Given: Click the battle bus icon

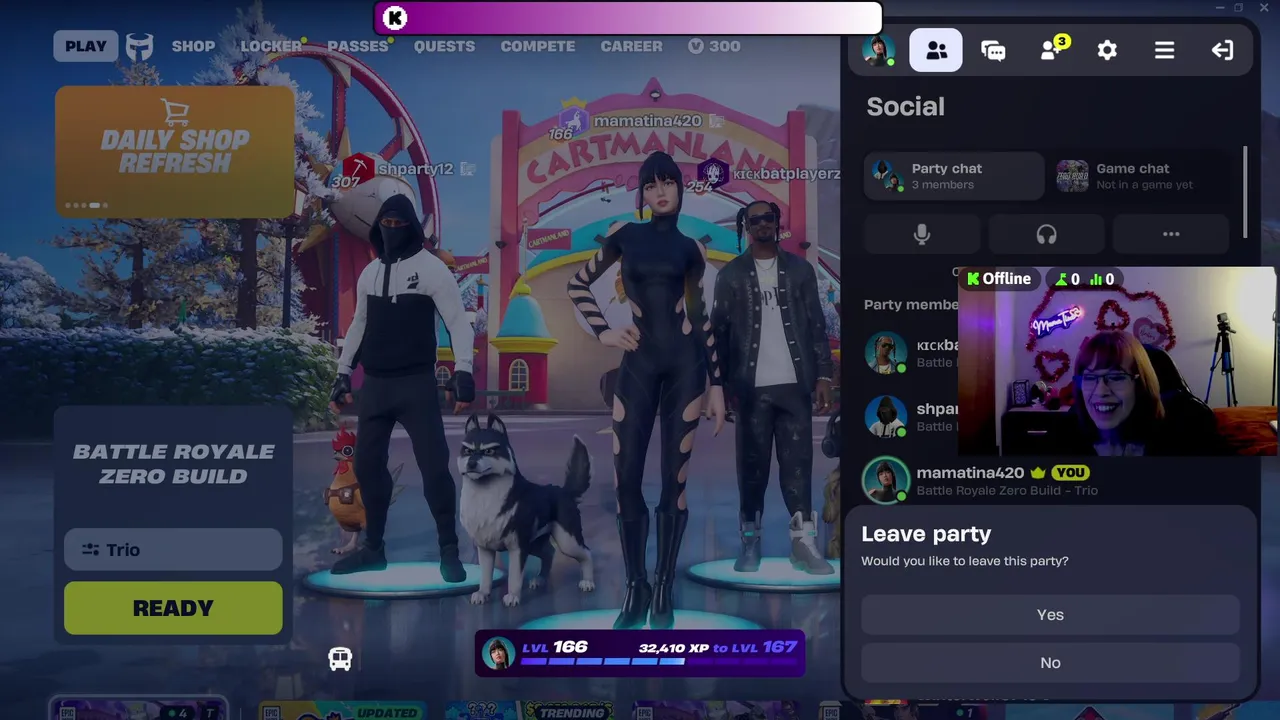Looking at the screenshot, I should (340, 659).
